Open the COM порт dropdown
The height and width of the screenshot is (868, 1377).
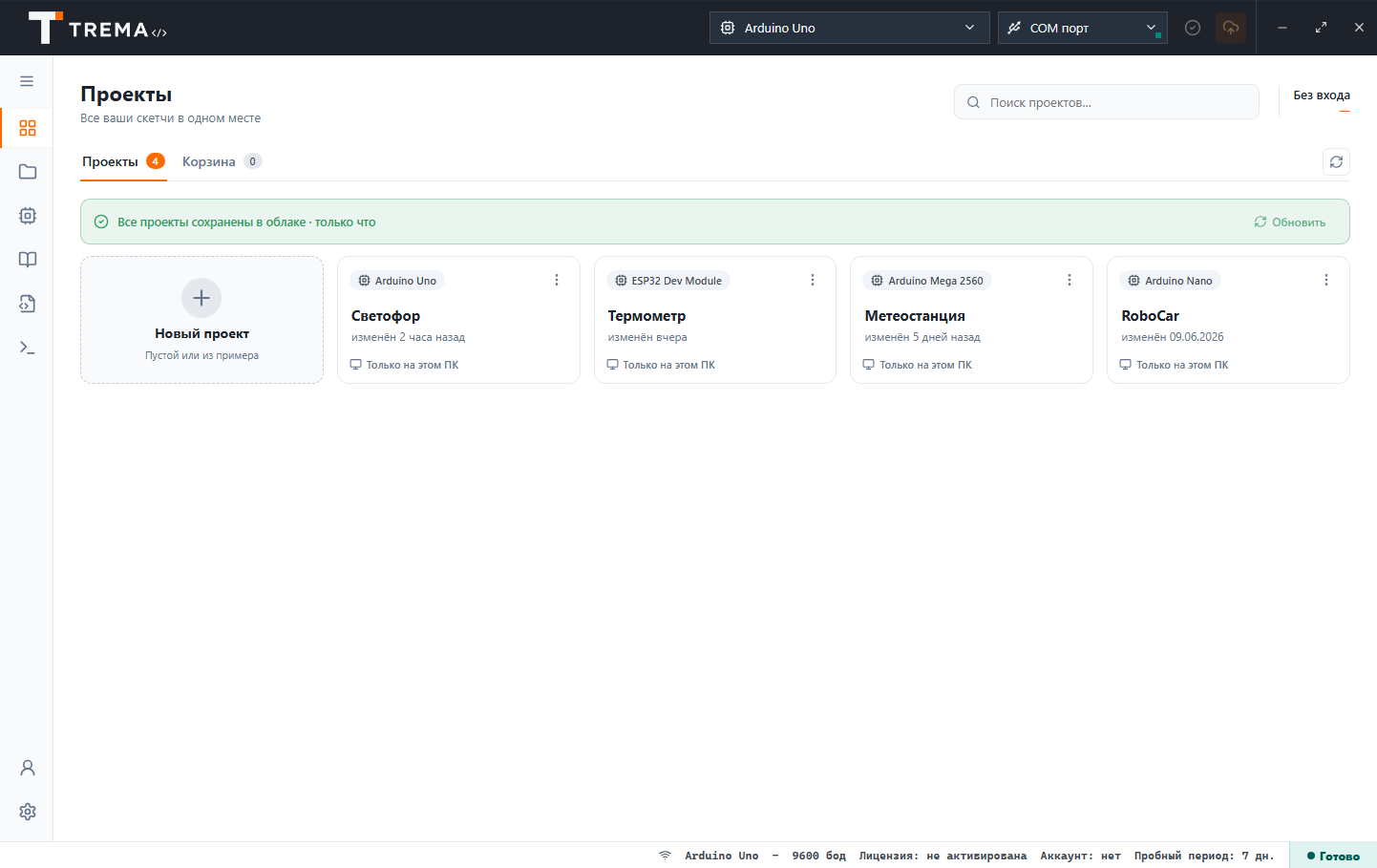tap(1082, 28)
